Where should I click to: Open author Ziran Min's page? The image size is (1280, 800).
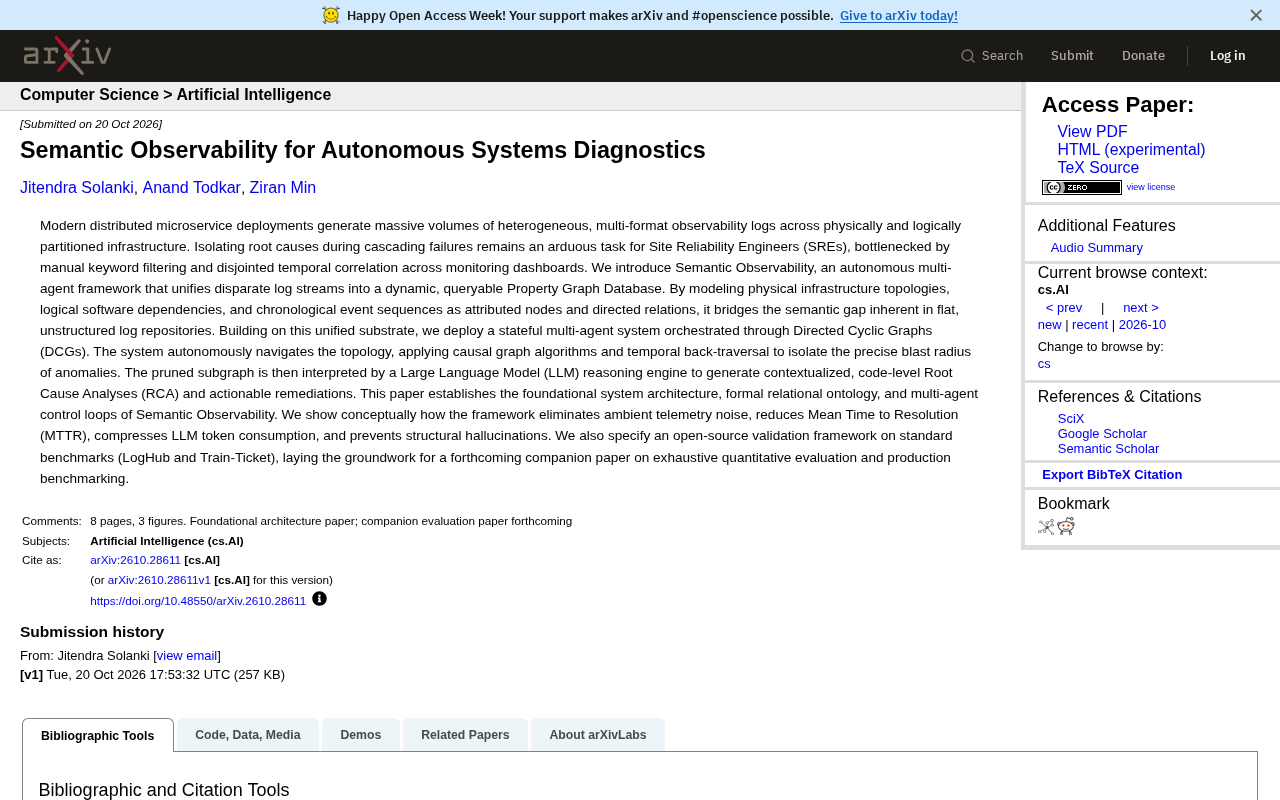pos(283,188)
